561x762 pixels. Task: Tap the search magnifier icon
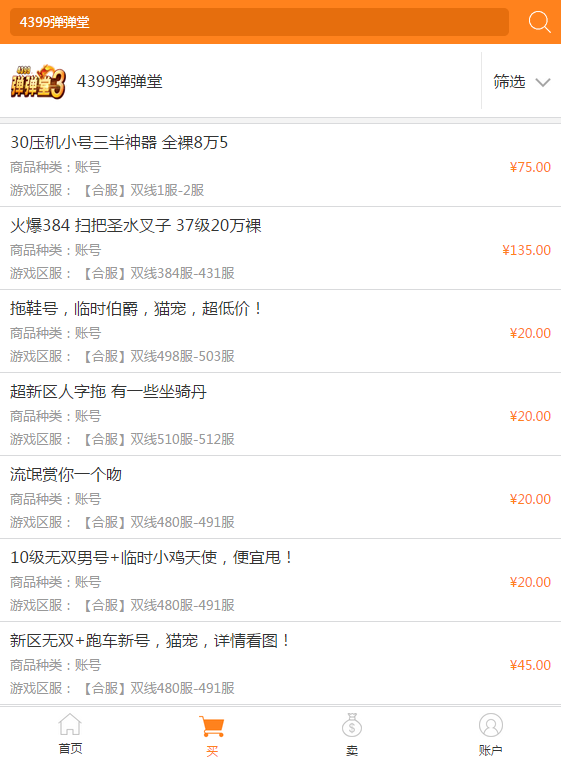click(539, 22)
